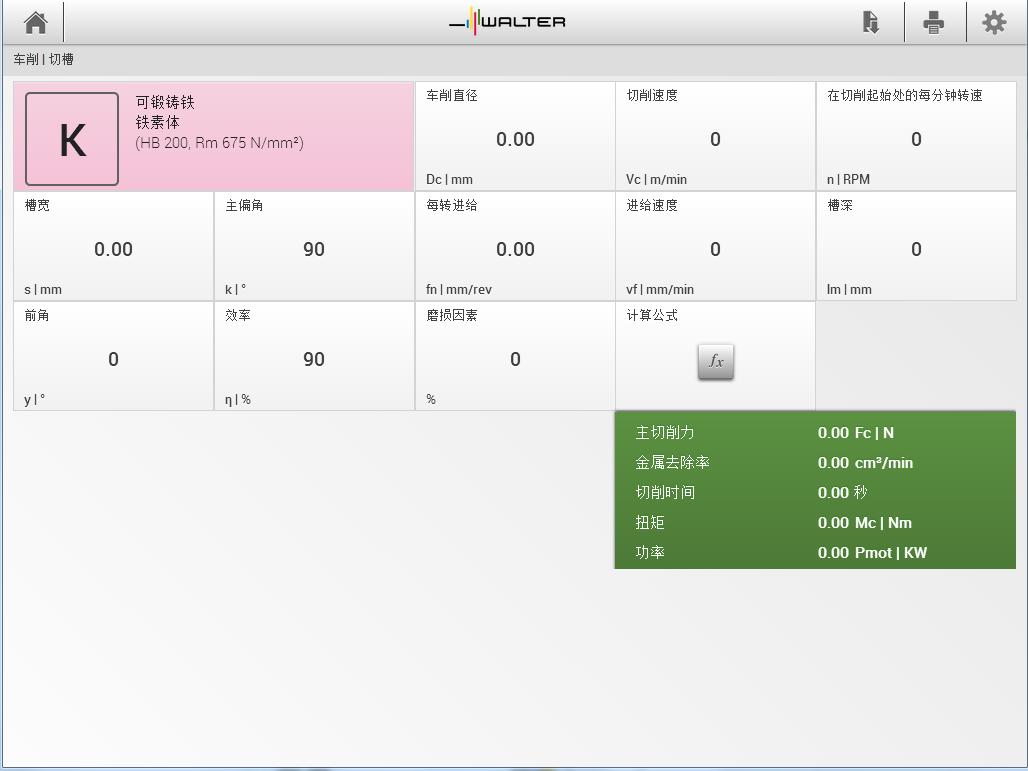1028x771 pixels.
Task: Click the Walter logo in the header
Action: pyautogui.click(x=507, y=21)
